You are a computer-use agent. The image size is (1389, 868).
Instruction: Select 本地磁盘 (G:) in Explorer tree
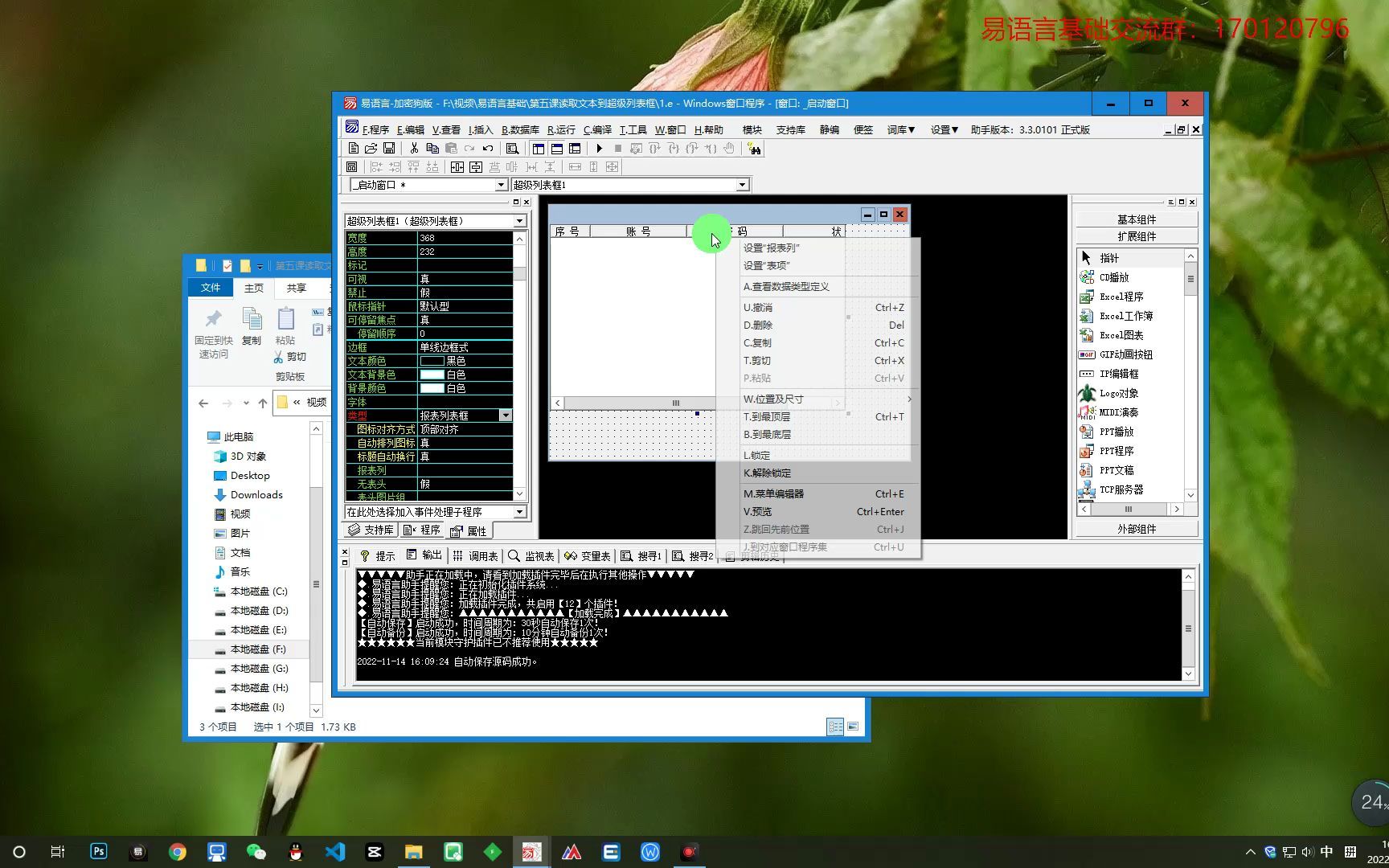pyautogui.click(x=259, y=669)
